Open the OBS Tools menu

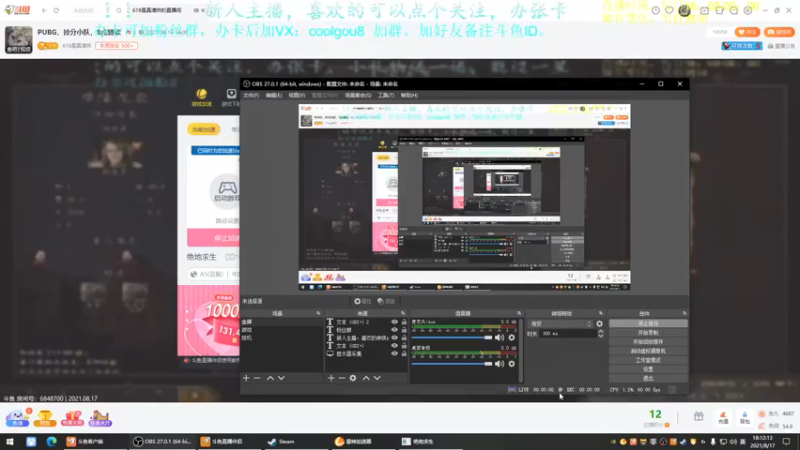coord(386,95)
